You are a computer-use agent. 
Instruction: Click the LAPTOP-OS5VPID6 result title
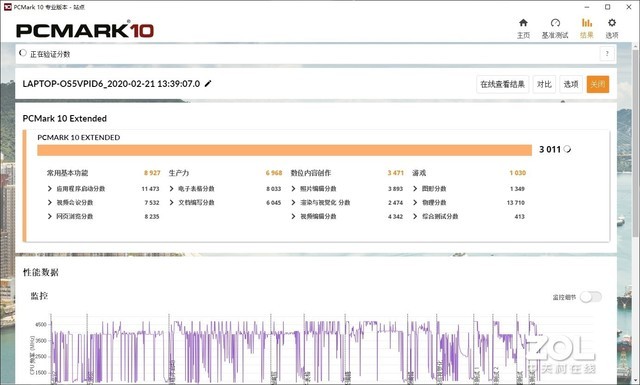coord(111,84)
